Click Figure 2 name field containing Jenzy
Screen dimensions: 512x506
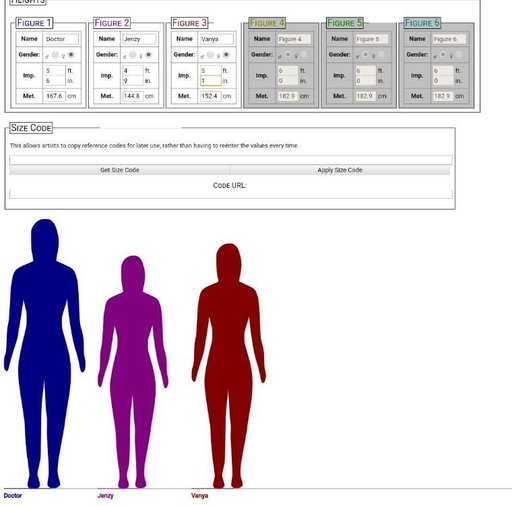139,39
